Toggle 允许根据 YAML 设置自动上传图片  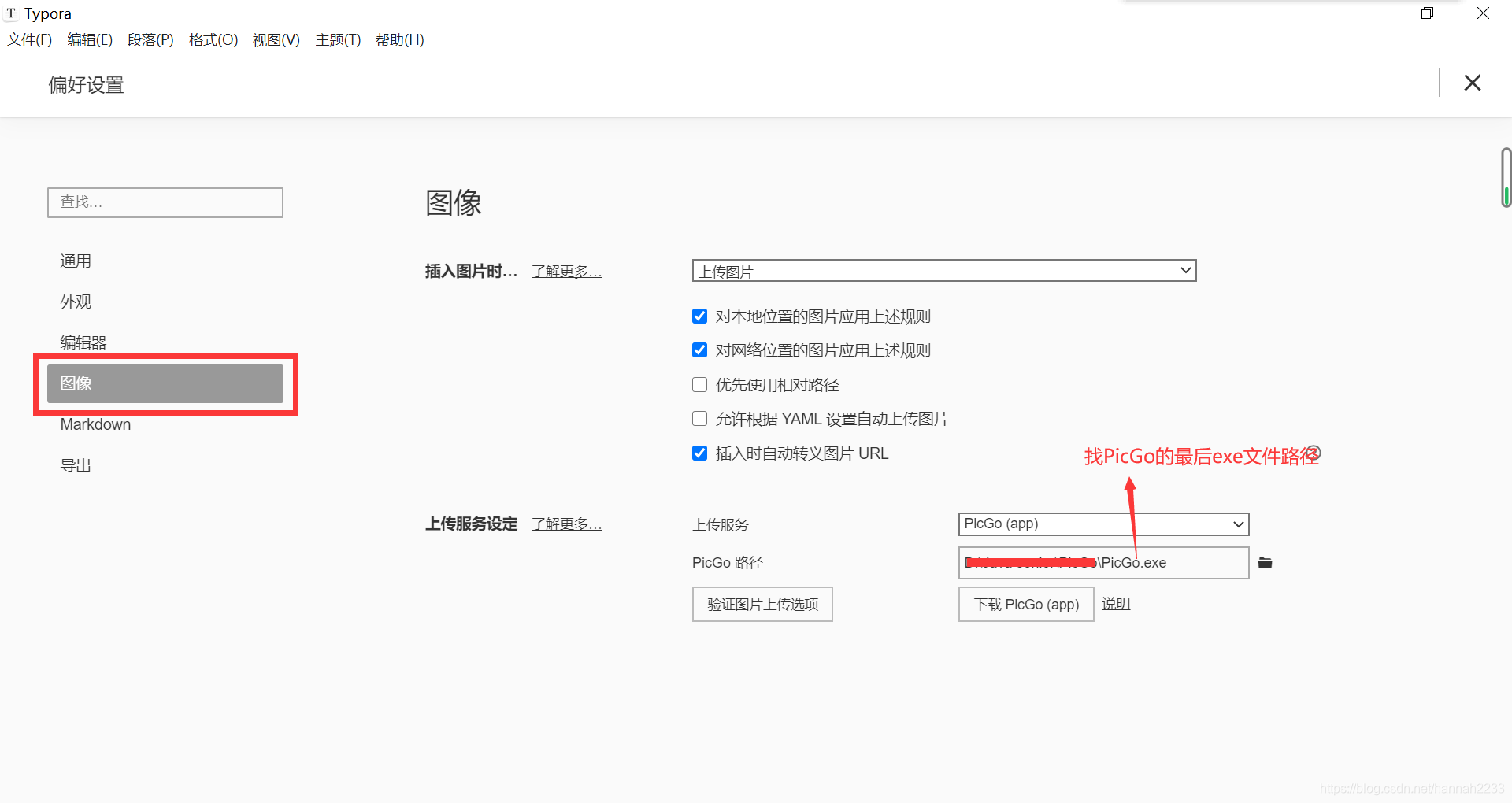click(x=699, y=418)
